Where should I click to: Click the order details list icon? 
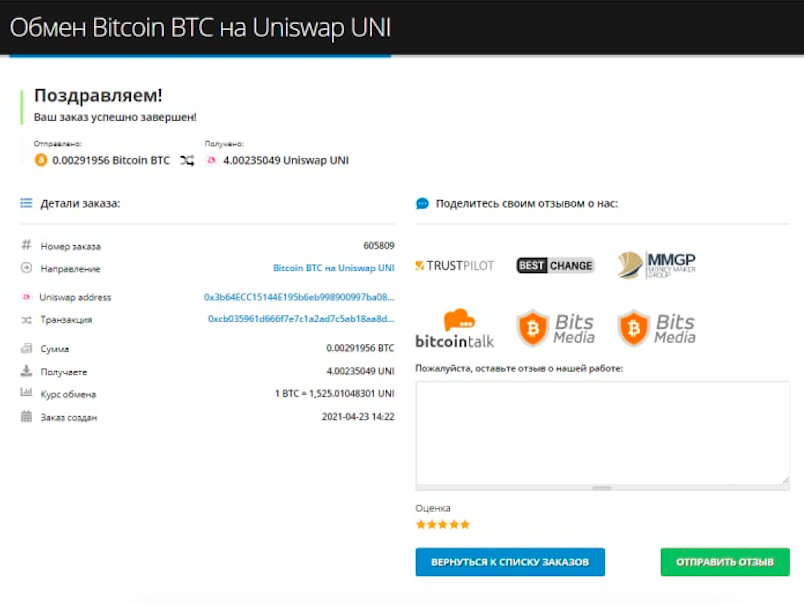point(26,203)
